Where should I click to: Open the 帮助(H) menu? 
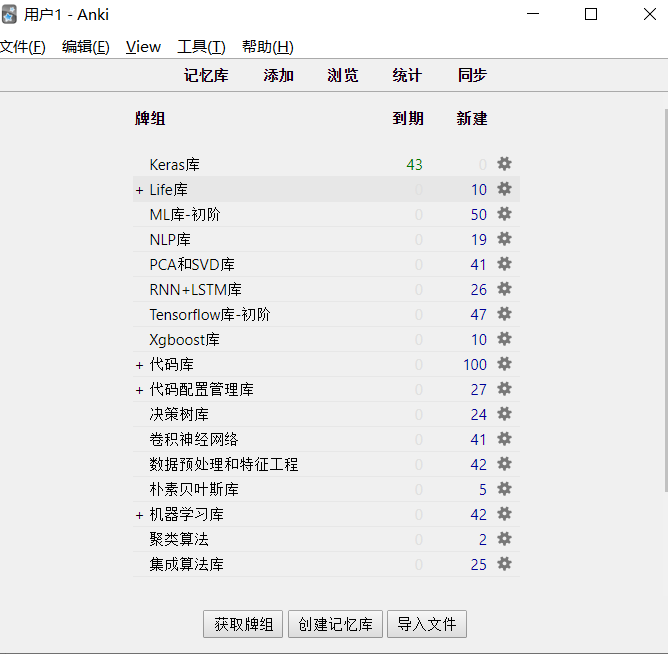point(268,47)
